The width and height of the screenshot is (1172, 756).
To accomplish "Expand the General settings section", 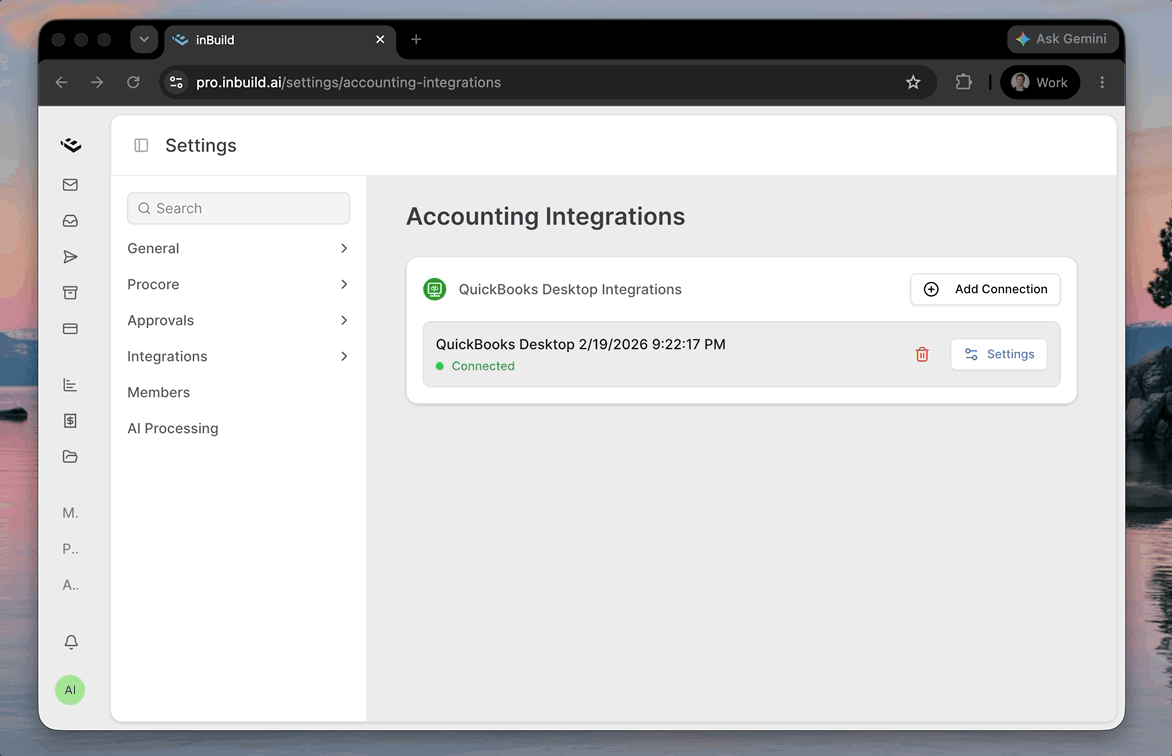I will click(238, 248).
